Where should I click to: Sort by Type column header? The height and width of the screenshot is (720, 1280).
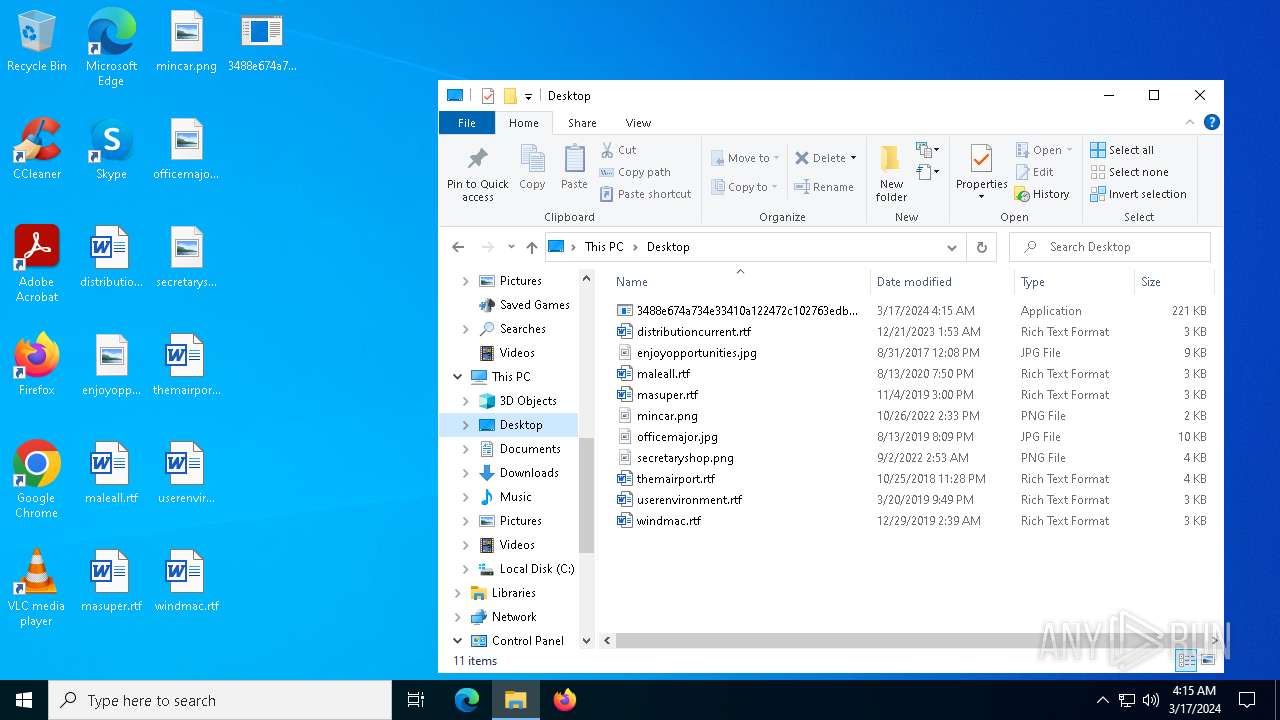click(x=1075, y=282)
